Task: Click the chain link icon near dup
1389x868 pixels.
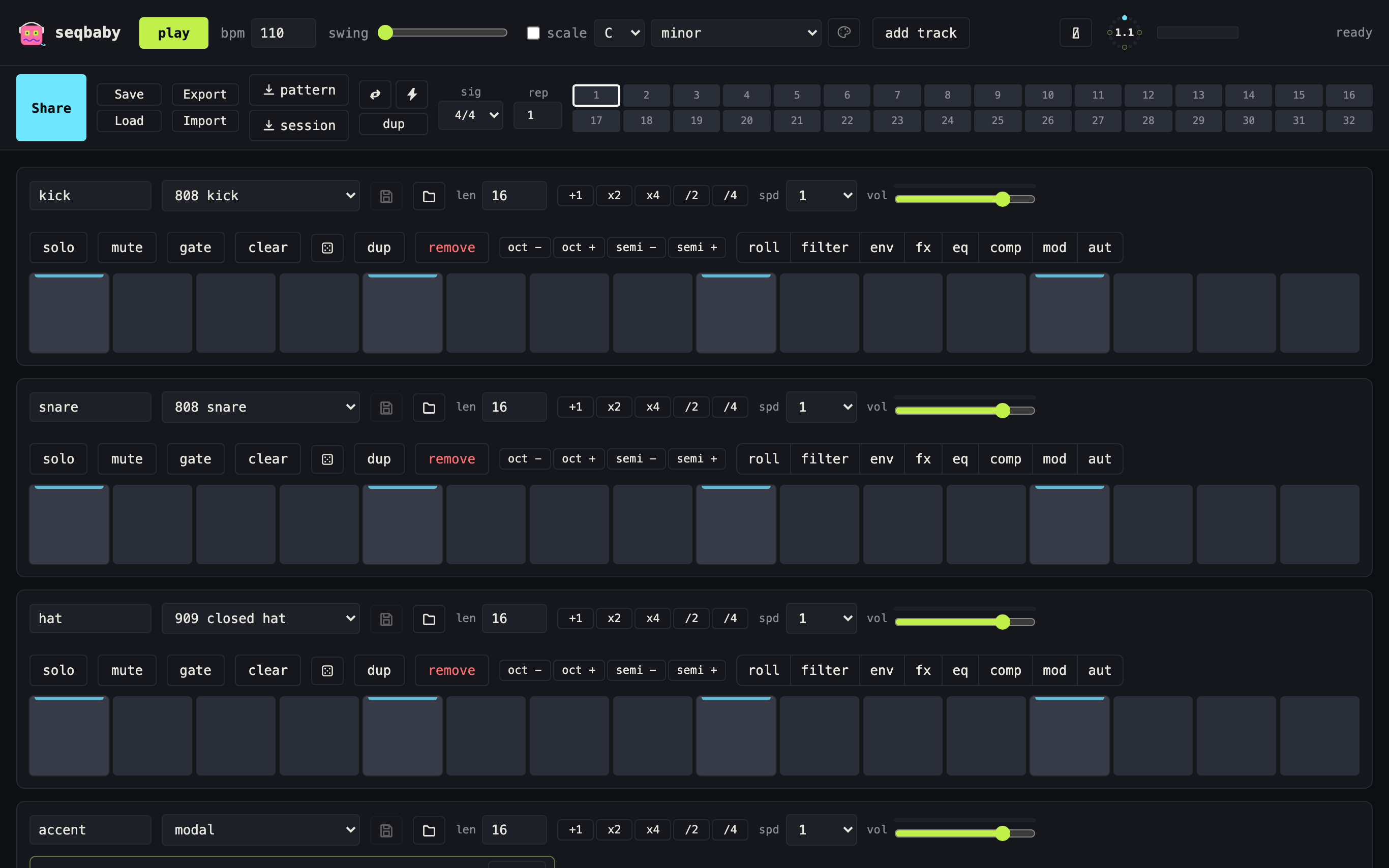Action: [x=375, y=94]
